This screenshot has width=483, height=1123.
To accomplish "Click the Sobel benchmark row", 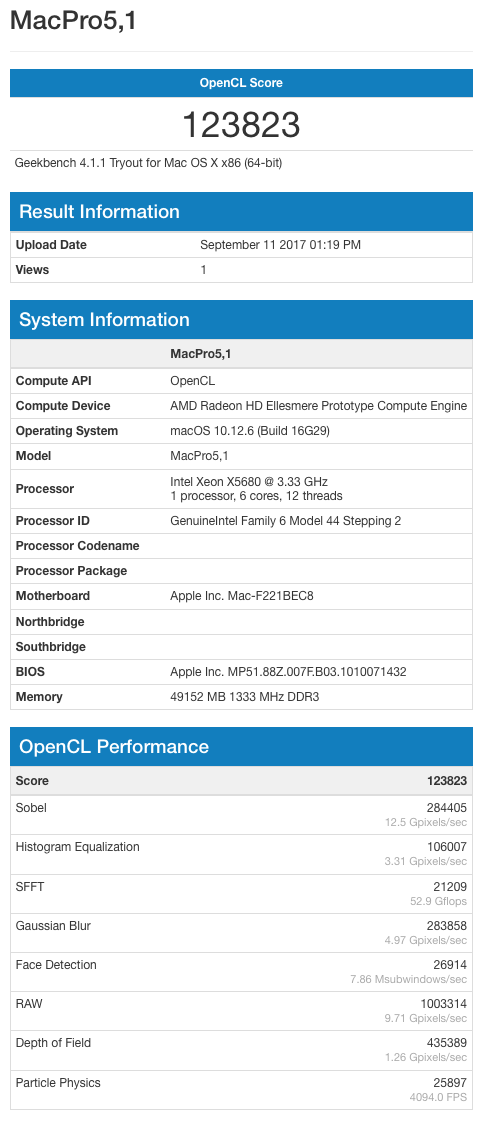I will pos(242,815).
